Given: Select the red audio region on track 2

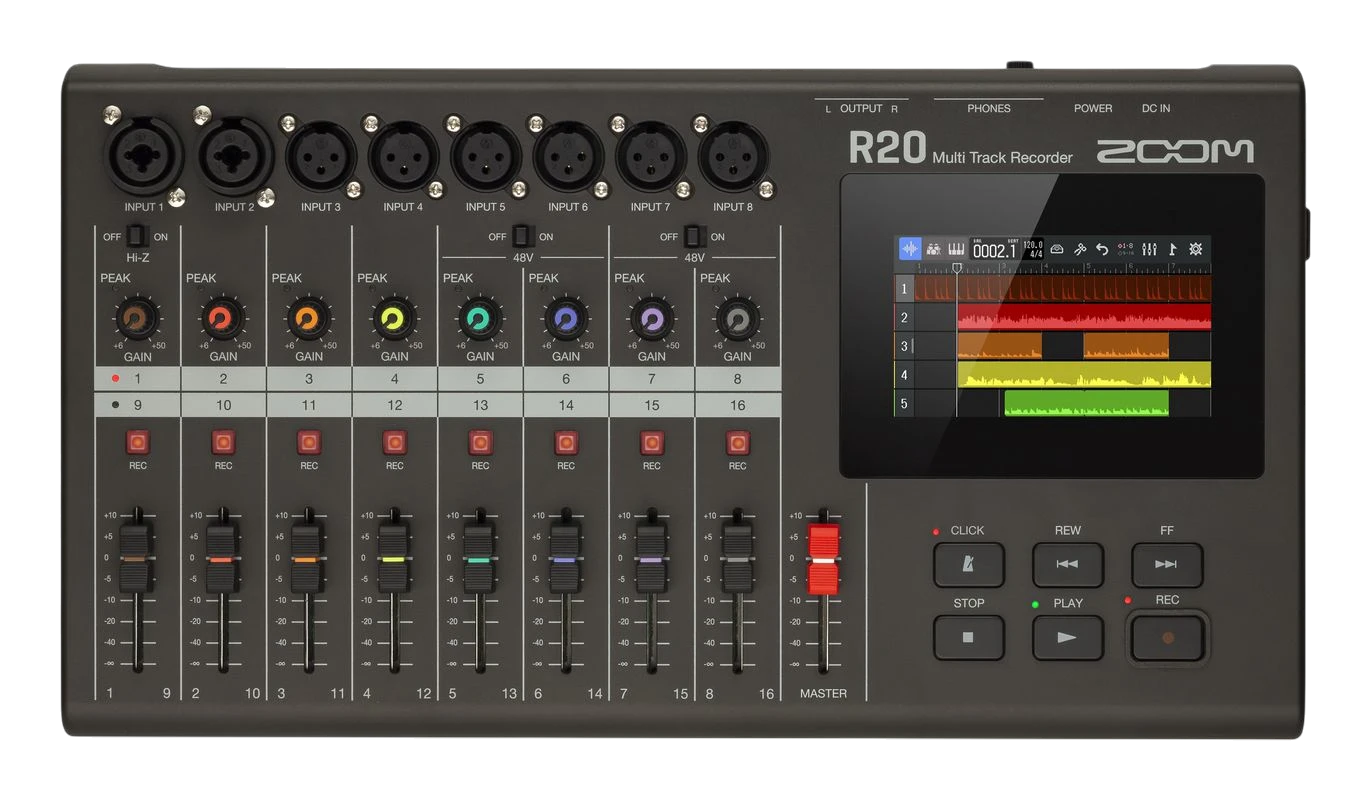Looking at the screenshot, I should pyautogui.click(x=1084, y=317).
